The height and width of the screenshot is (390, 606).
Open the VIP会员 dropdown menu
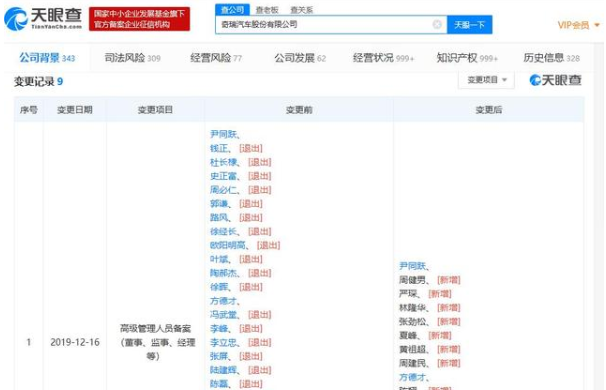[x=578, y=25]
